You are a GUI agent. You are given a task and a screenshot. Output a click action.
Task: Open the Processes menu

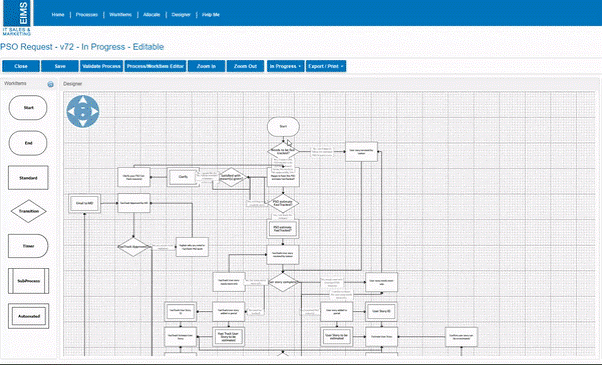tap(87, 15)
